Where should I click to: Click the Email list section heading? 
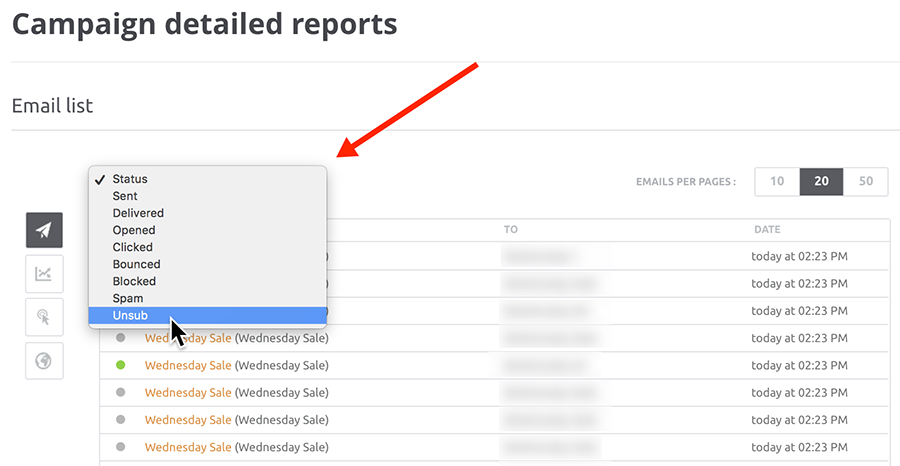(x=52, y=106)
